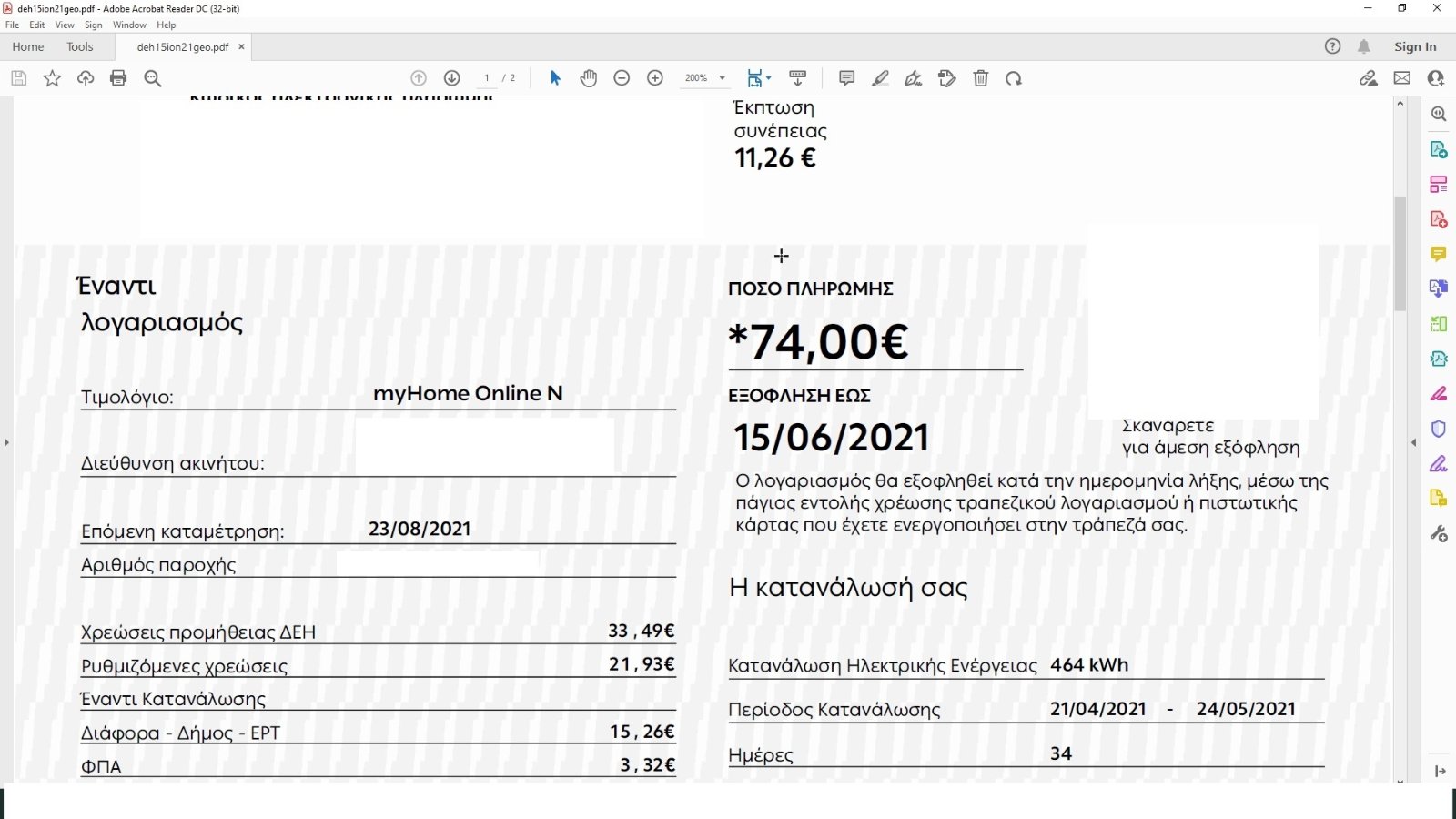Image resolution: width=1456 pixels, height=819 pixels.
Task: Select the deh15ion21geo.pdf document tab
Action: [x=183, y=47]
